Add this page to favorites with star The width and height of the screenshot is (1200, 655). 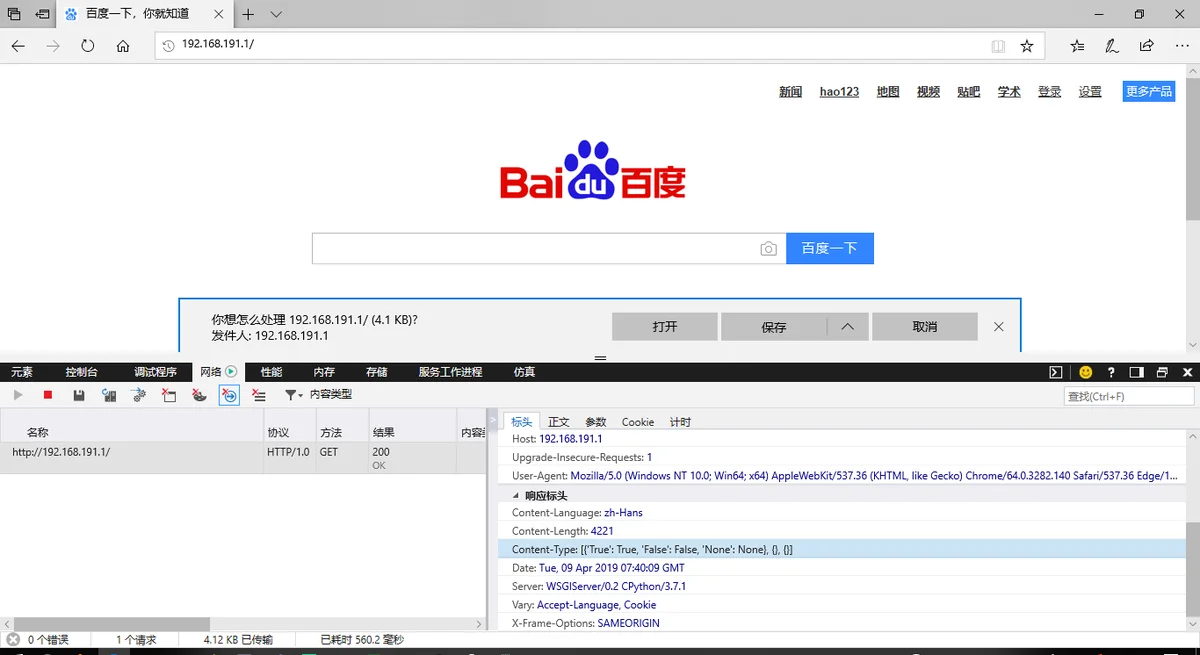(1026, 46)
